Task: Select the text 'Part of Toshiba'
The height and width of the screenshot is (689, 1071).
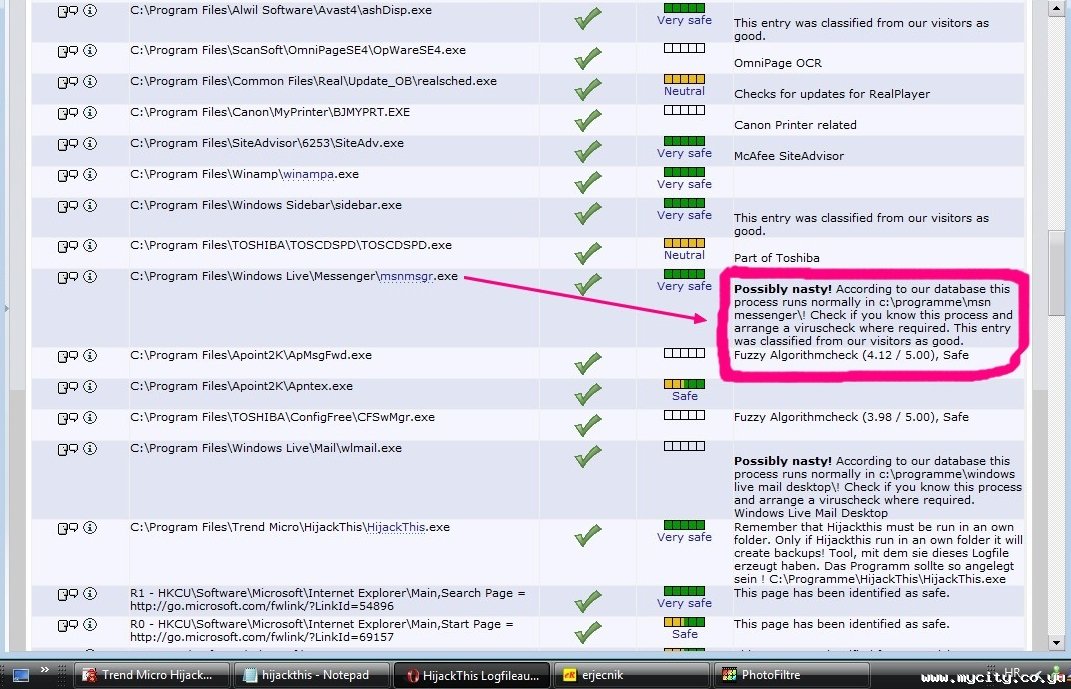Action: click(777, 258)
